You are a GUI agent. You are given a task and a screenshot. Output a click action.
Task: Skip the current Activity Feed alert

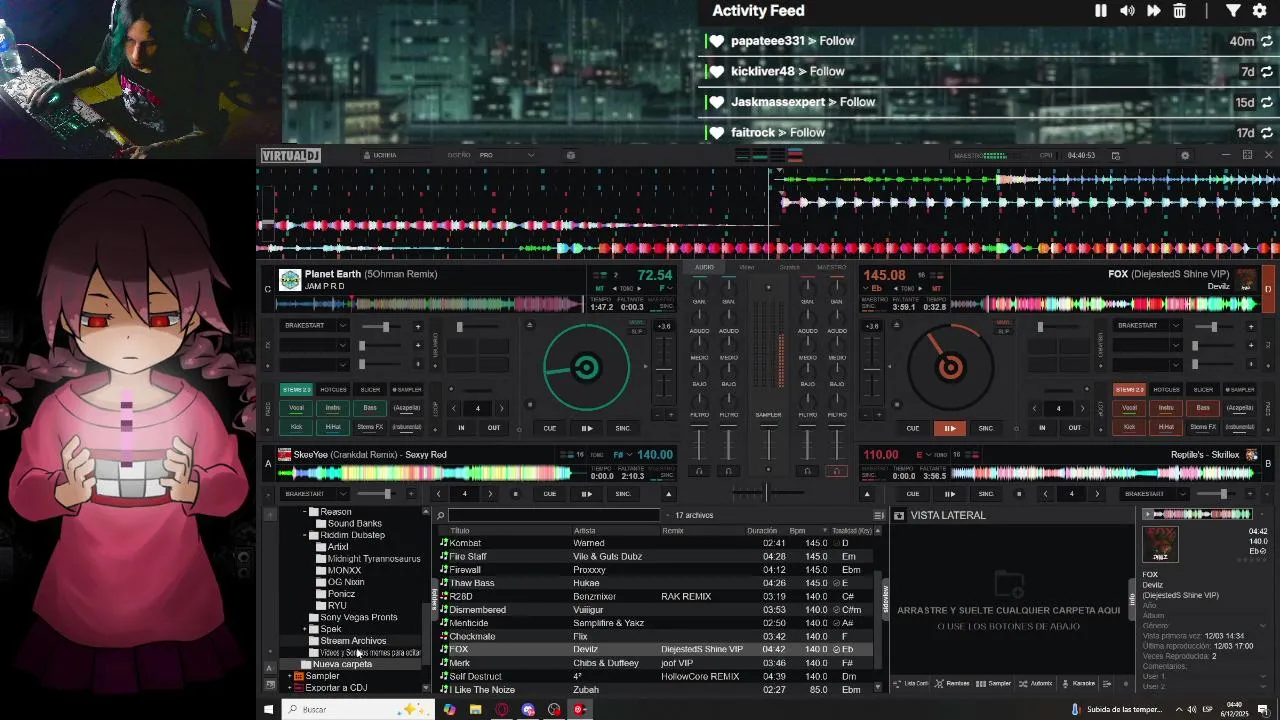click(1153, 11)
